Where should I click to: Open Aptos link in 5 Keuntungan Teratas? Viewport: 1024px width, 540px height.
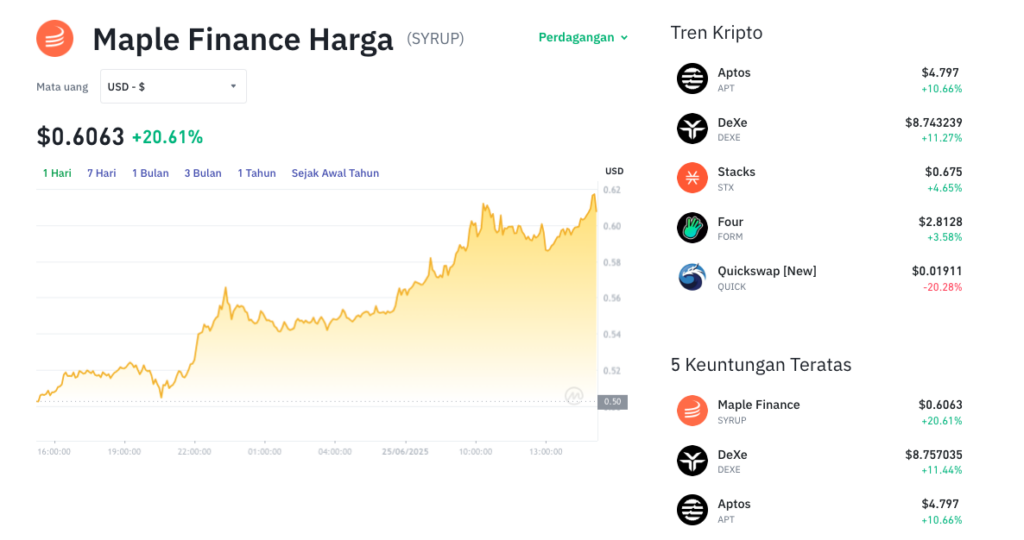click(734, 504)
